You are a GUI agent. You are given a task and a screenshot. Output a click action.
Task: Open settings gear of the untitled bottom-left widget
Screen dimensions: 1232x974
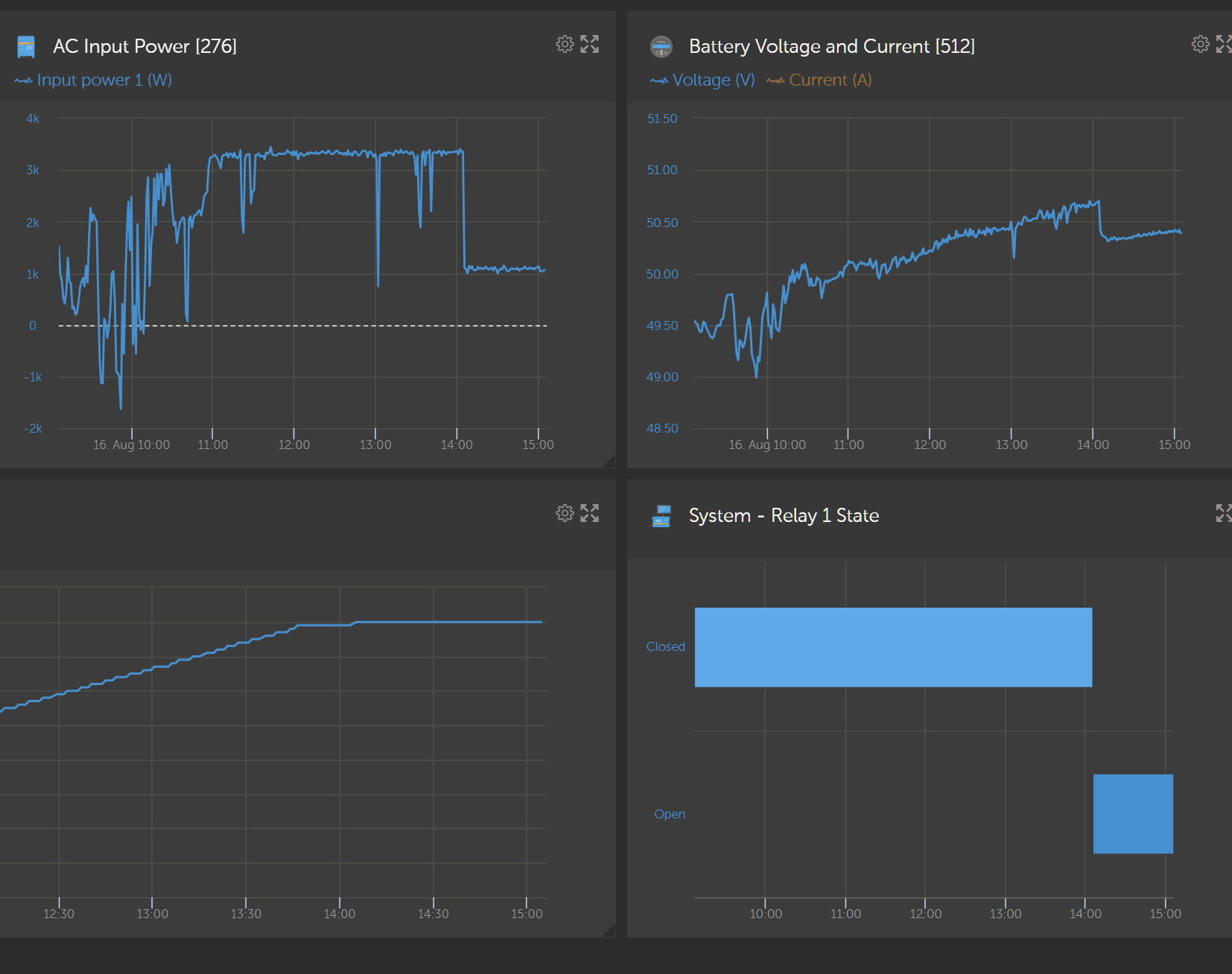565,513
